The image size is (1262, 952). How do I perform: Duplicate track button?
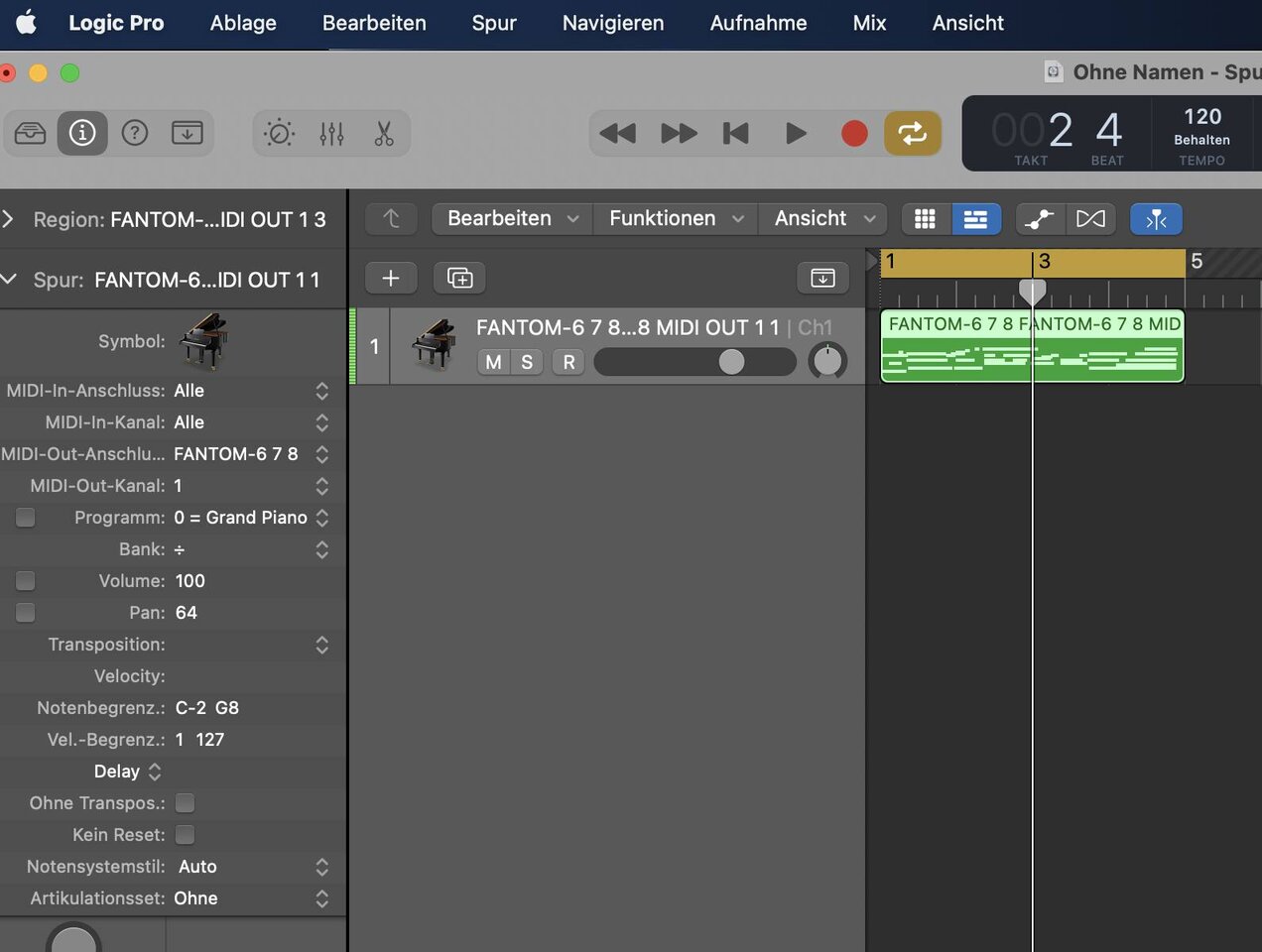pos(459,278)
